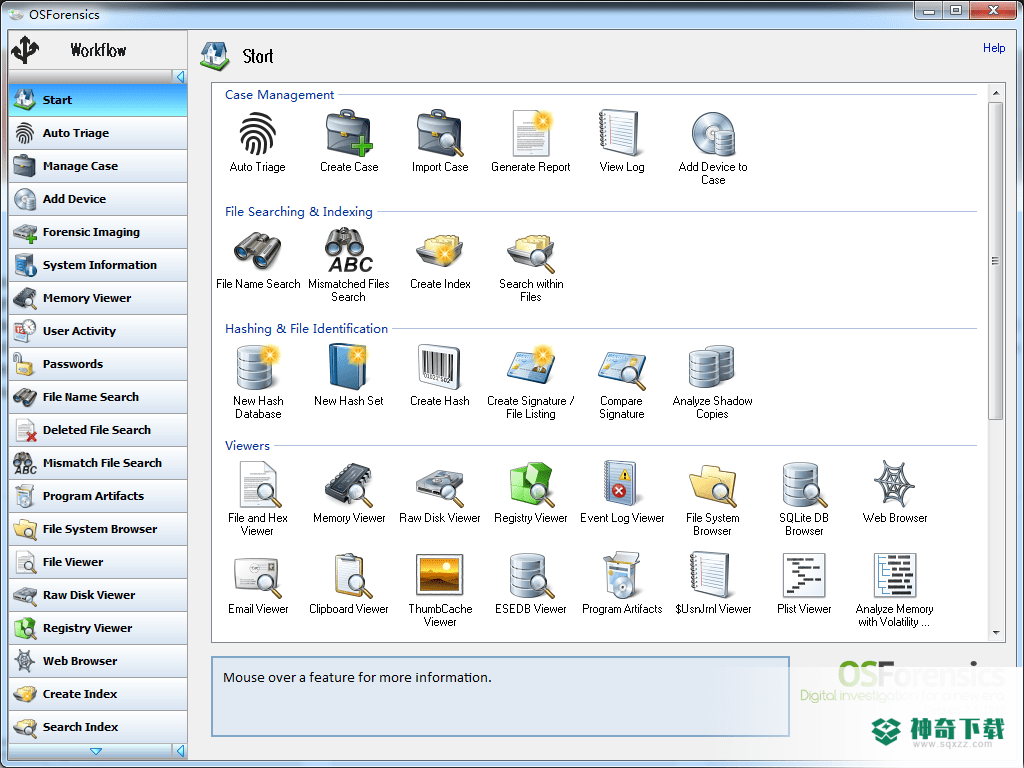Viewport: 1024px width, 768px height.
Task: Collapse sidebar using bottom left-pointing arrow
Action: [x=180, y=751]
